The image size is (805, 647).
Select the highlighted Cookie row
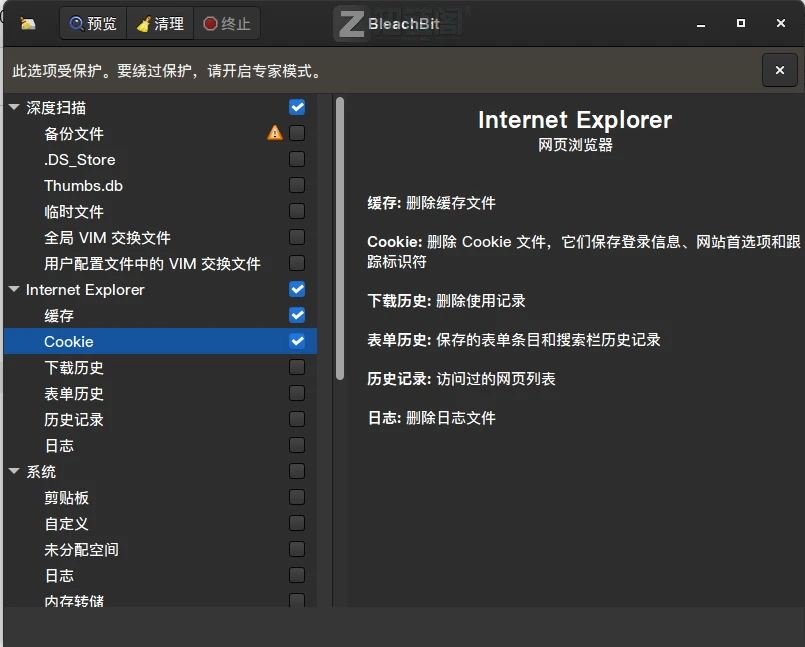160,341
